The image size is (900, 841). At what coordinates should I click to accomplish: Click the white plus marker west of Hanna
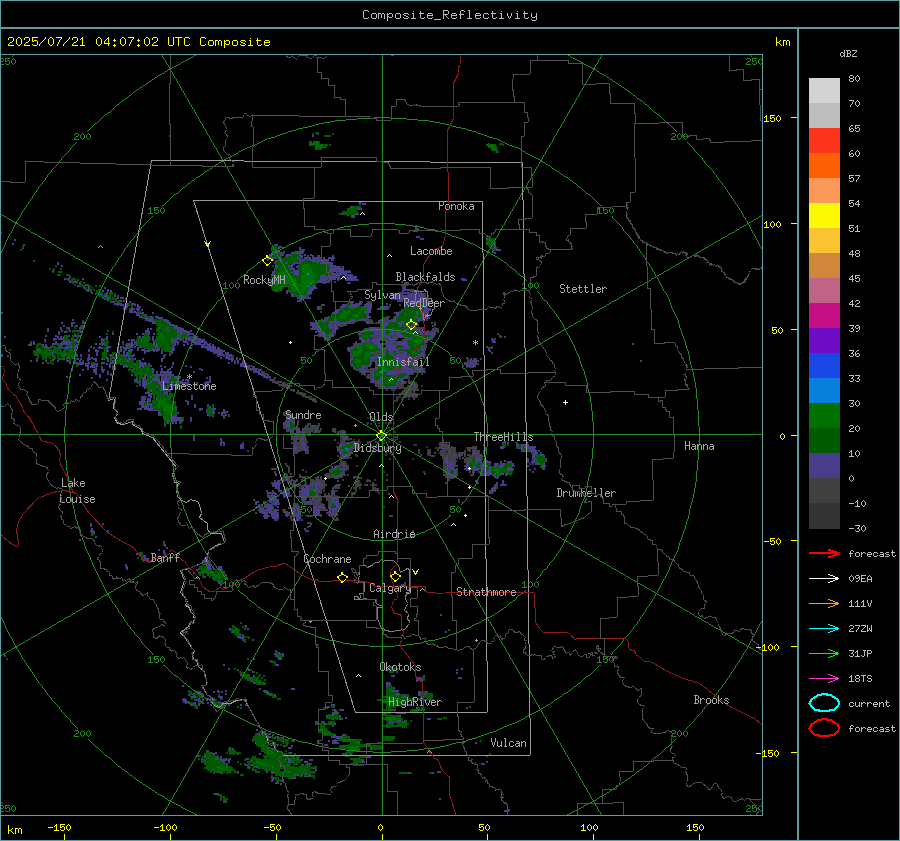565,402
